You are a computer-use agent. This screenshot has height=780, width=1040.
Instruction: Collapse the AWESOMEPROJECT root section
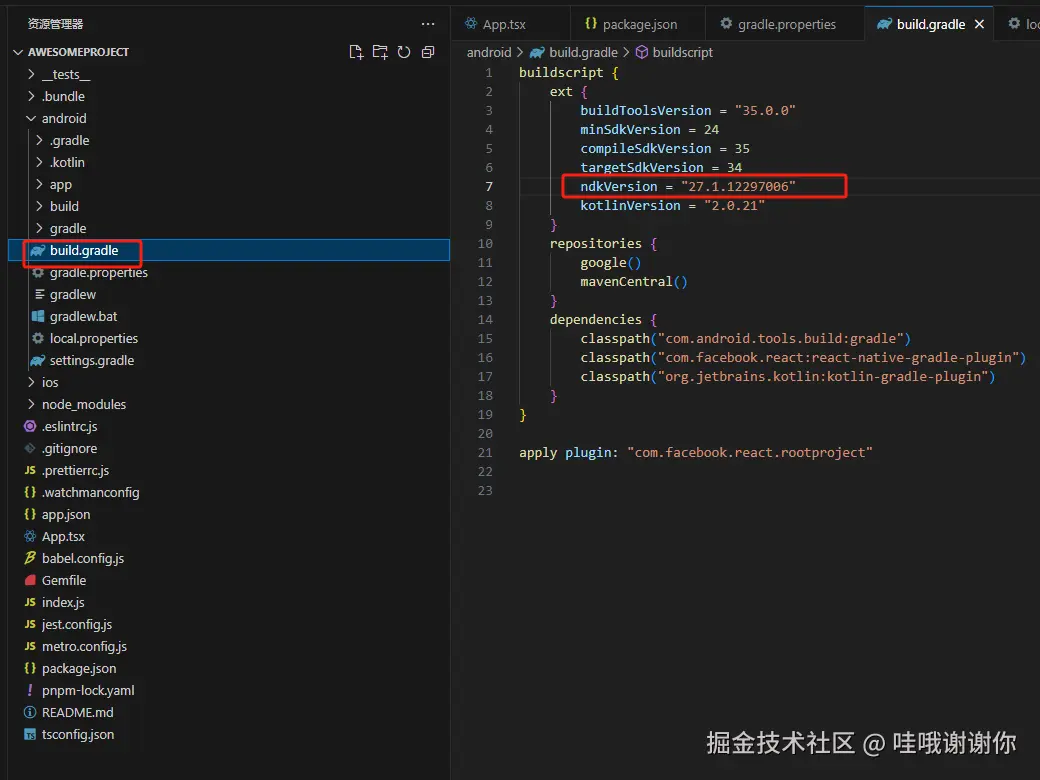coord(18,52)
